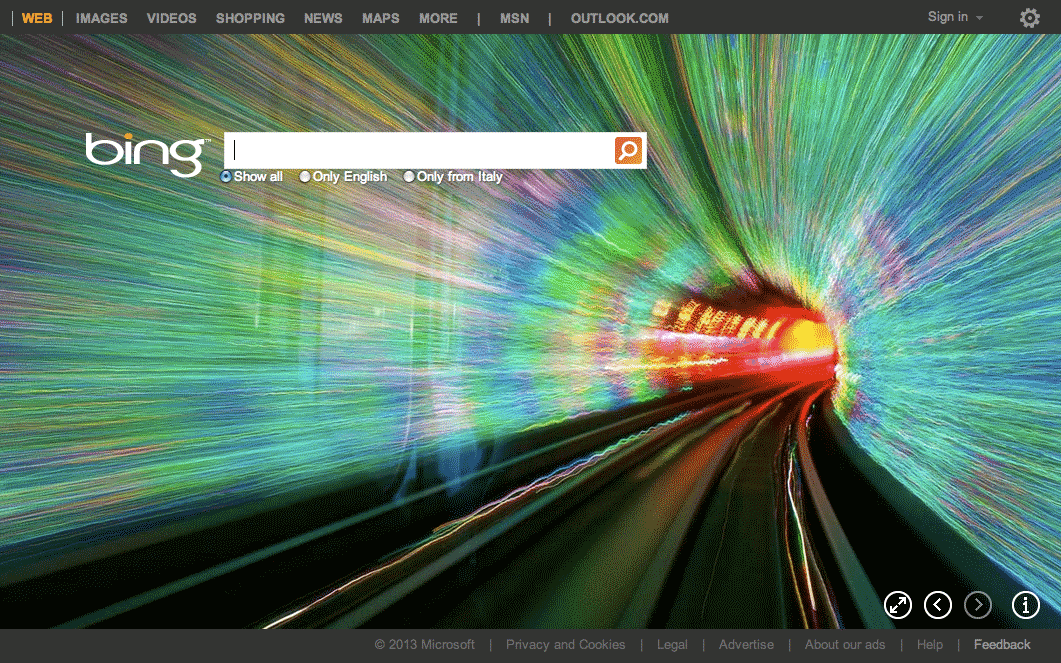Viewport: 1061px width, 663px height.
Task: Show next background image arrow
Action: pyautogui.click(x=978, y=605)
